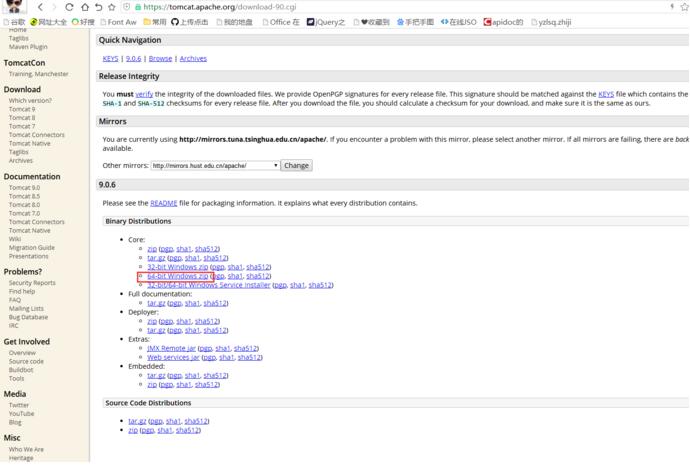The image size is (690, 468).
Task: Open the jQuery bookmark
Action: coord(326,22)
